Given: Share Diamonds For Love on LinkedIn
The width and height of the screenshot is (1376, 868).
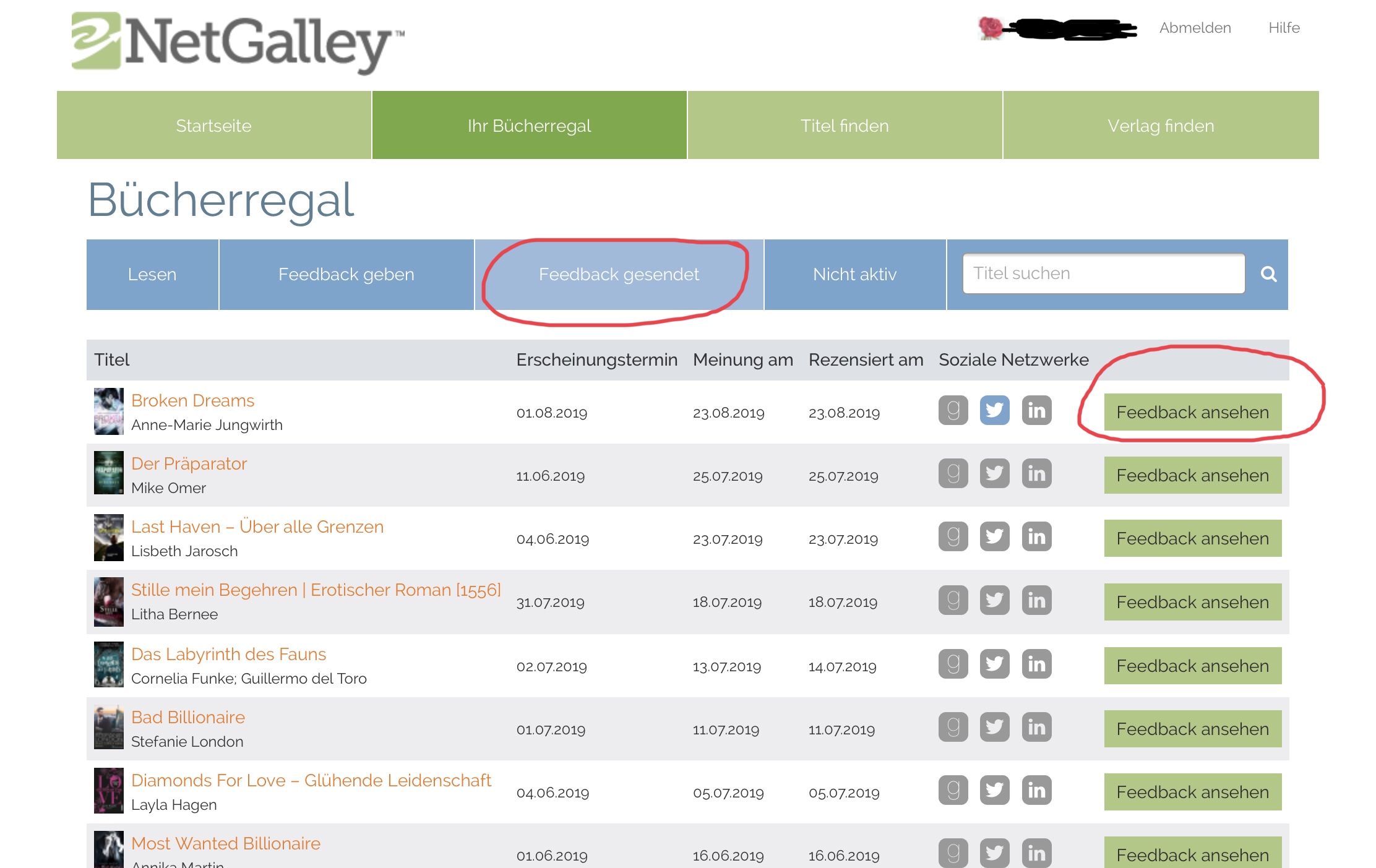Looking at the screenshot, I should (x=1037, y=790).
